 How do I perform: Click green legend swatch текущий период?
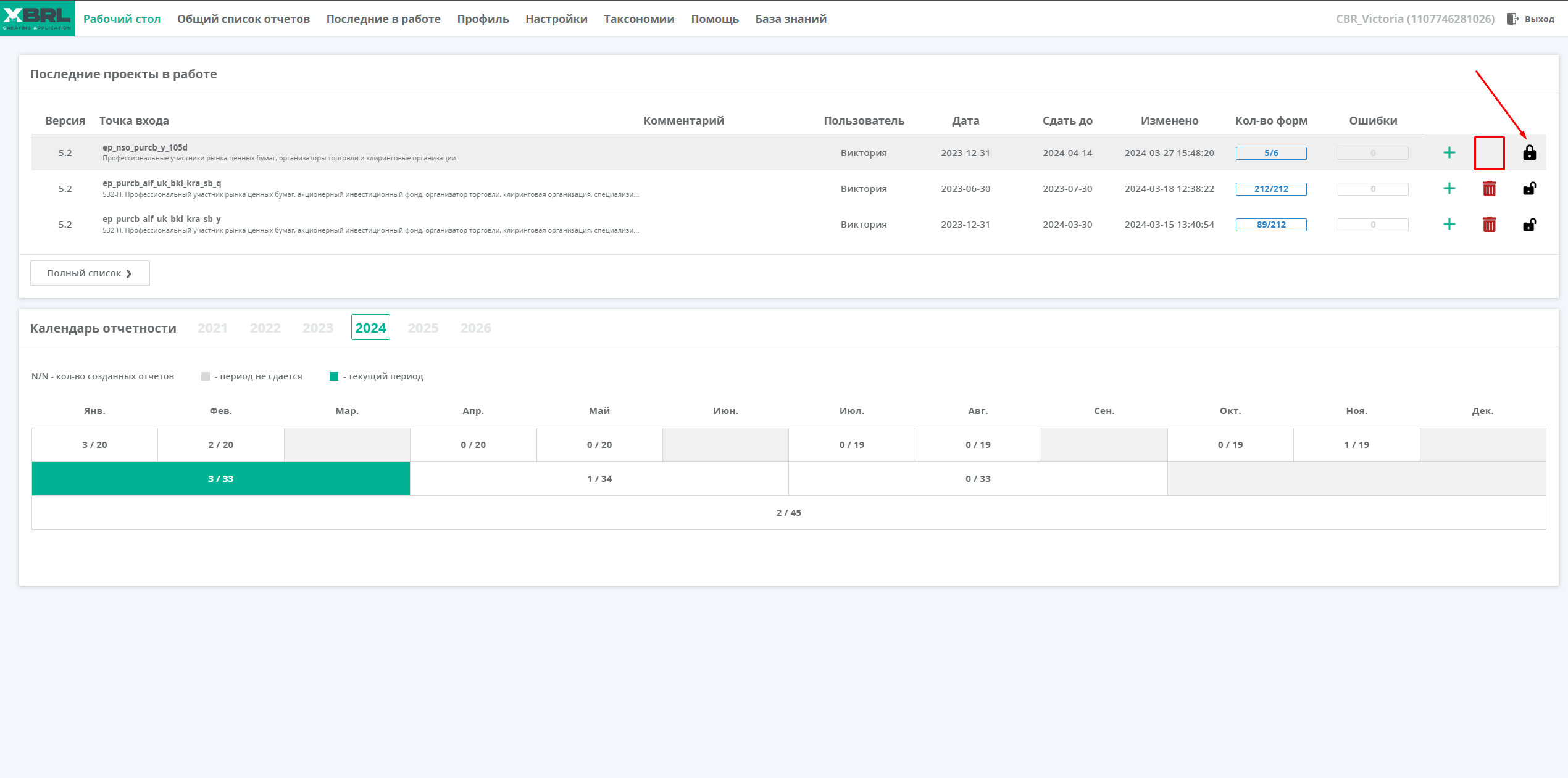(x=334, y=376)
